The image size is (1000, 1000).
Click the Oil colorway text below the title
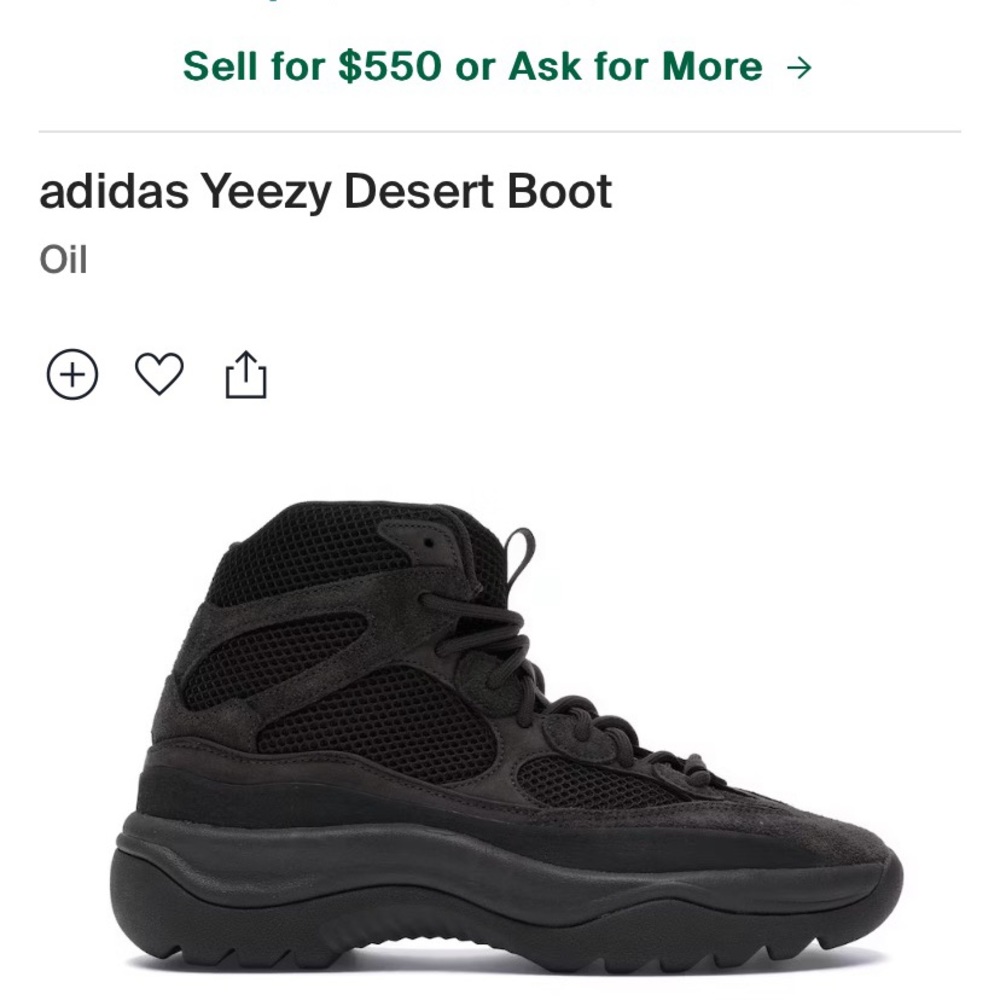tap(62, 258)
